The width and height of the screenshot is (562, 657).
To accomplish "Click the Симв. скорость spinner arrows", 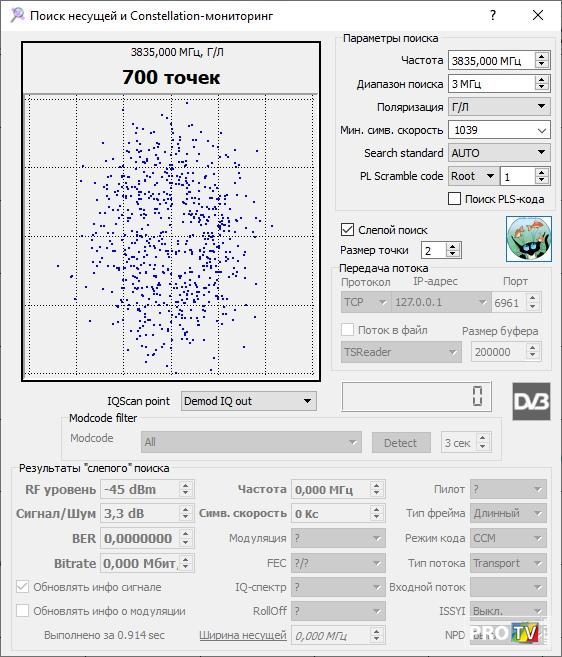I will click(376, 513).
